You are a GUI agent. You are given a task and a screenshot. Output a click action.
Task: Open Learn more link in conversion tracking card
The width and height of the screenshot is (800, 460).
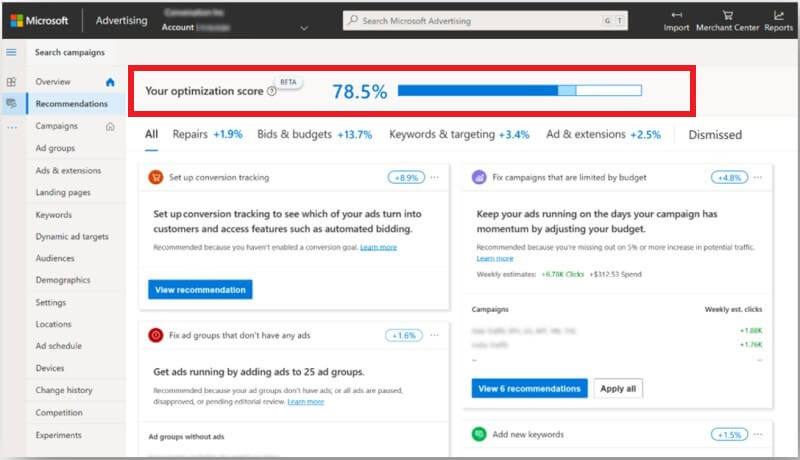tap(378, 247)
